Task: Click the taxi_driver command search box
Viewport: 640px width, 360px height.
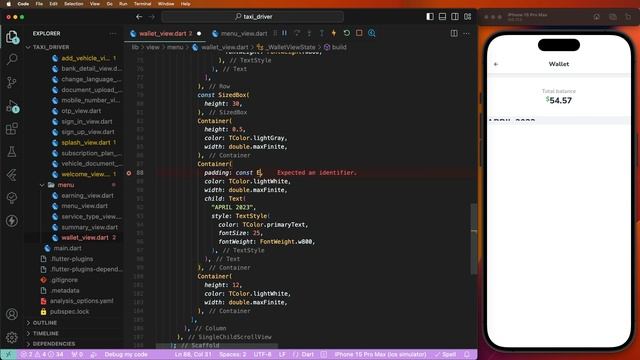Action: point(253,17)
